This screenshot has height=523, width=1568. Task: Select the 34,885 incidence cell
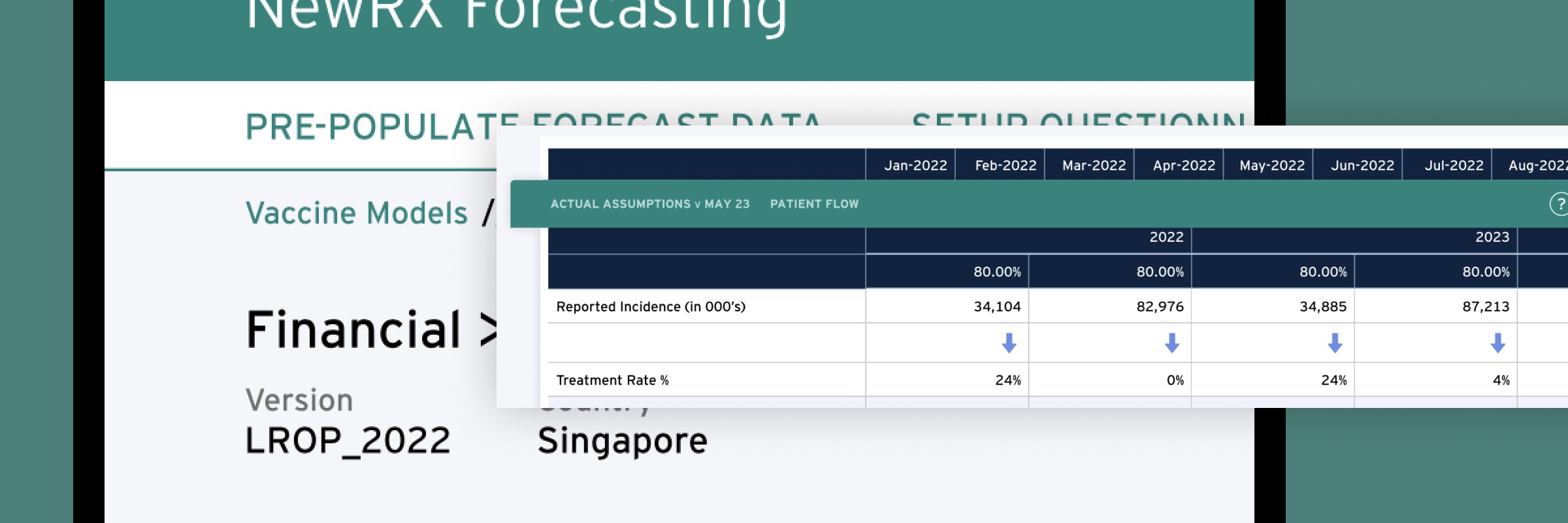(1273, 307)
